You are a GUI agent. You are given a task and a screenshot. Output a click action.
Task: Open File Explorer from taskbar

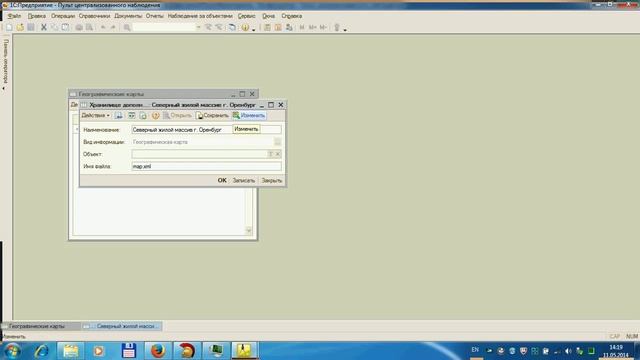pos(70,351)
